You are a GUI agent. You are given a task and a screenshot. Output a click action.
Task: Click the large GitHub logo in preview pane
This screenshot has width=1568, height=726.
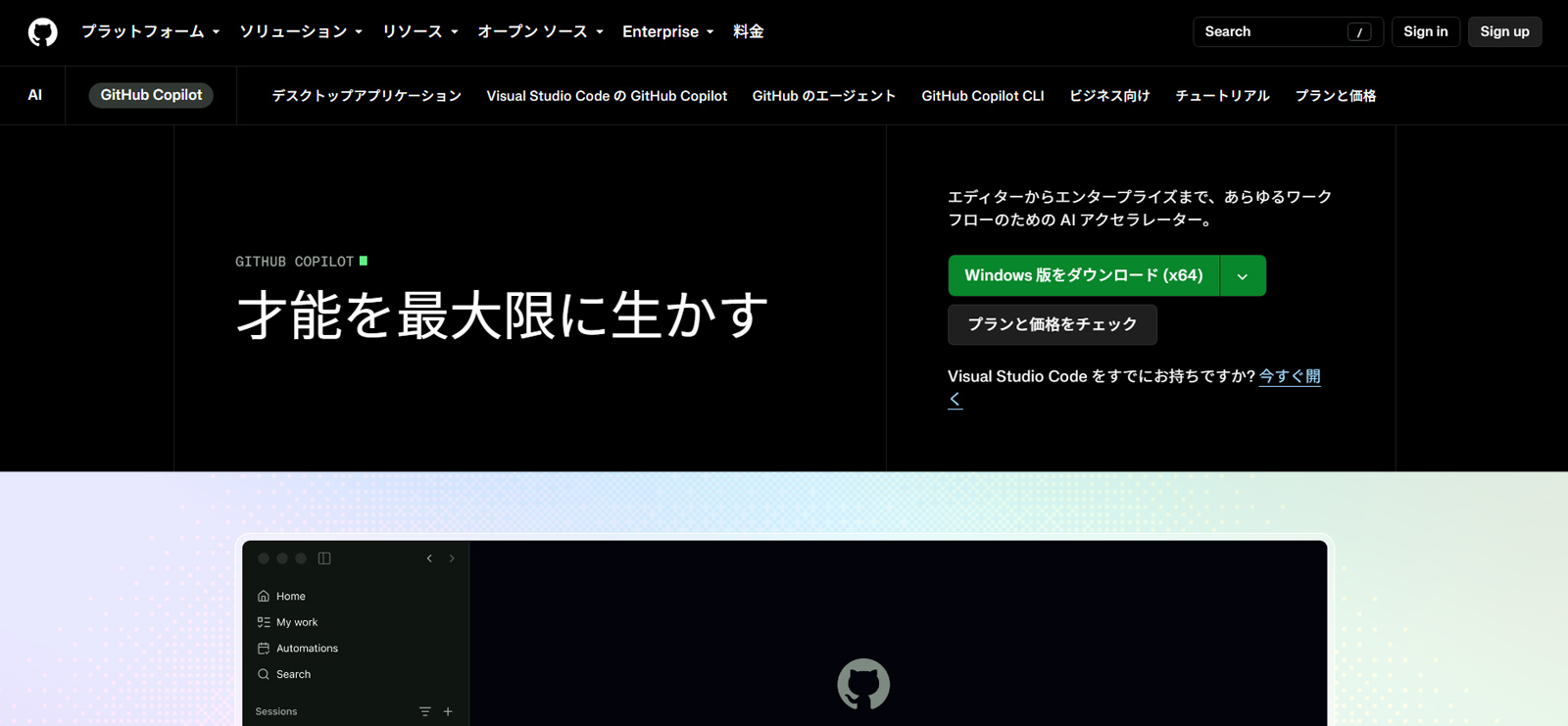tap(863, 684)
